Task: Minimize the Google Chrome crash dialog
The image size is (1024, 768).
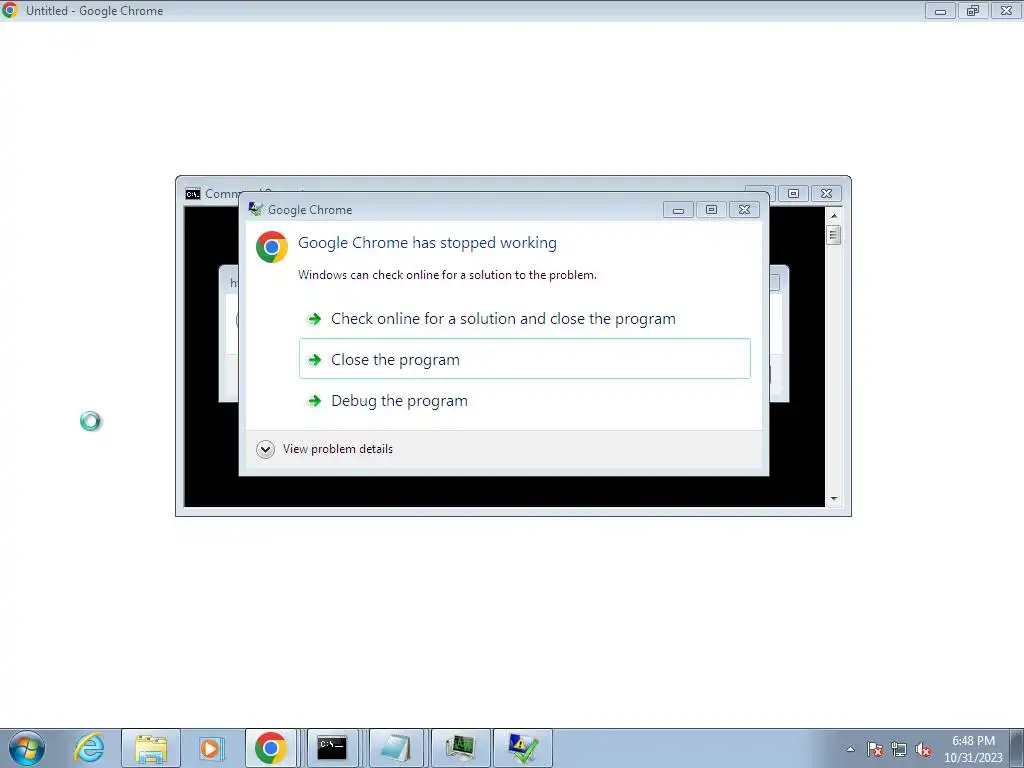Action: pos(679,210)
